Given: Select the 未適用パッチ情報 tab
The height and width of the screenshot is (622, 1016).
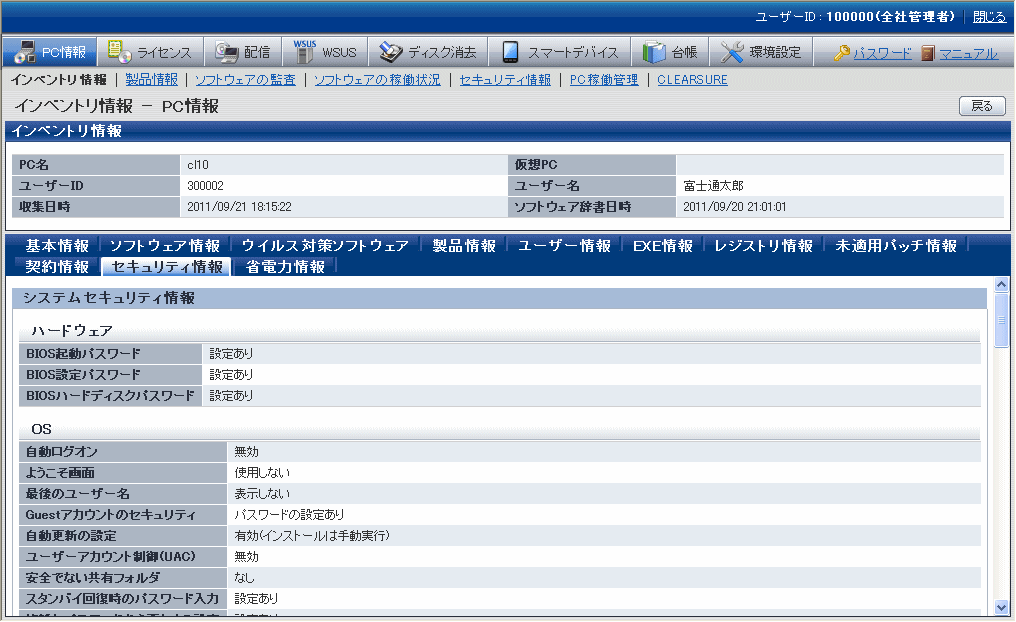Looking at the screenshot, I should tap(896, 246).
